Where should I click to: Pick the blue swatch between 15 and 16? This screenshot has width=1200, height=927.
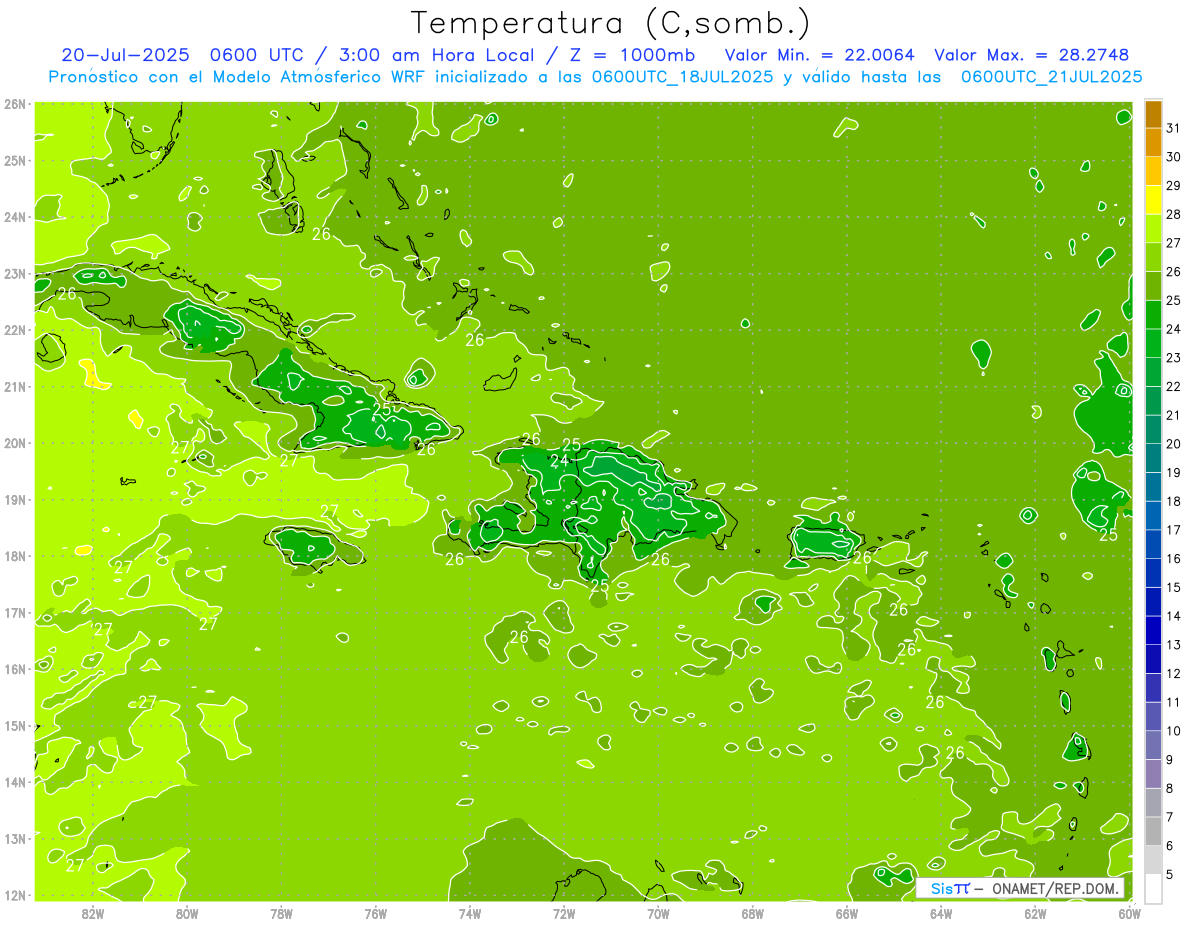(x=1153, y=573)
